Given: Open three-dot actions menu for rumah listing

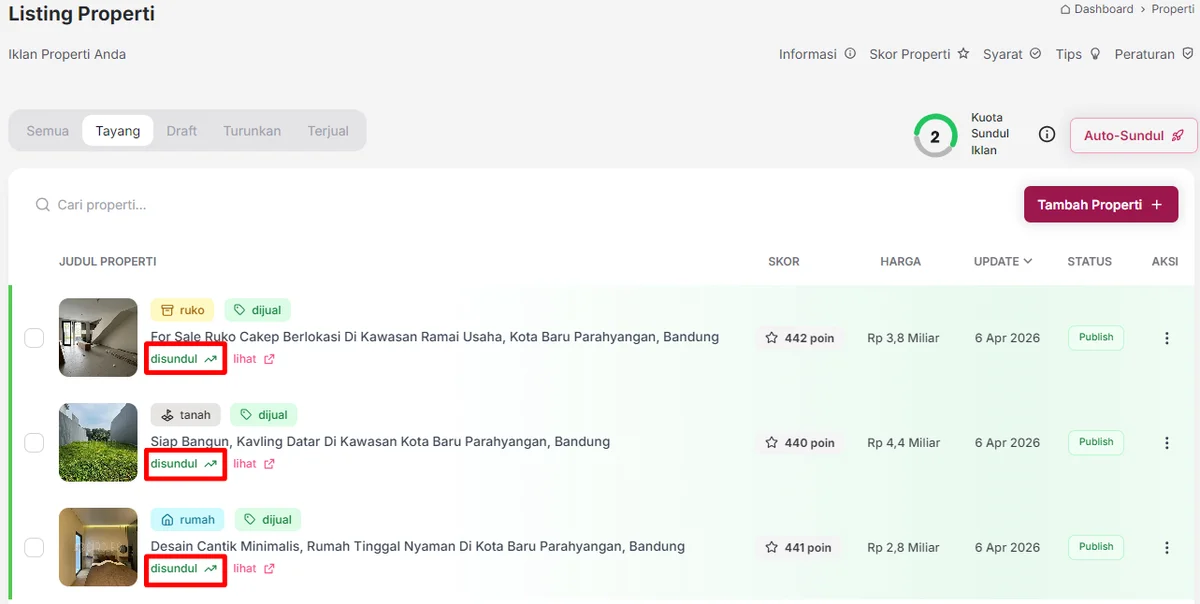Looking at the screenshot, I should 1166,548.
